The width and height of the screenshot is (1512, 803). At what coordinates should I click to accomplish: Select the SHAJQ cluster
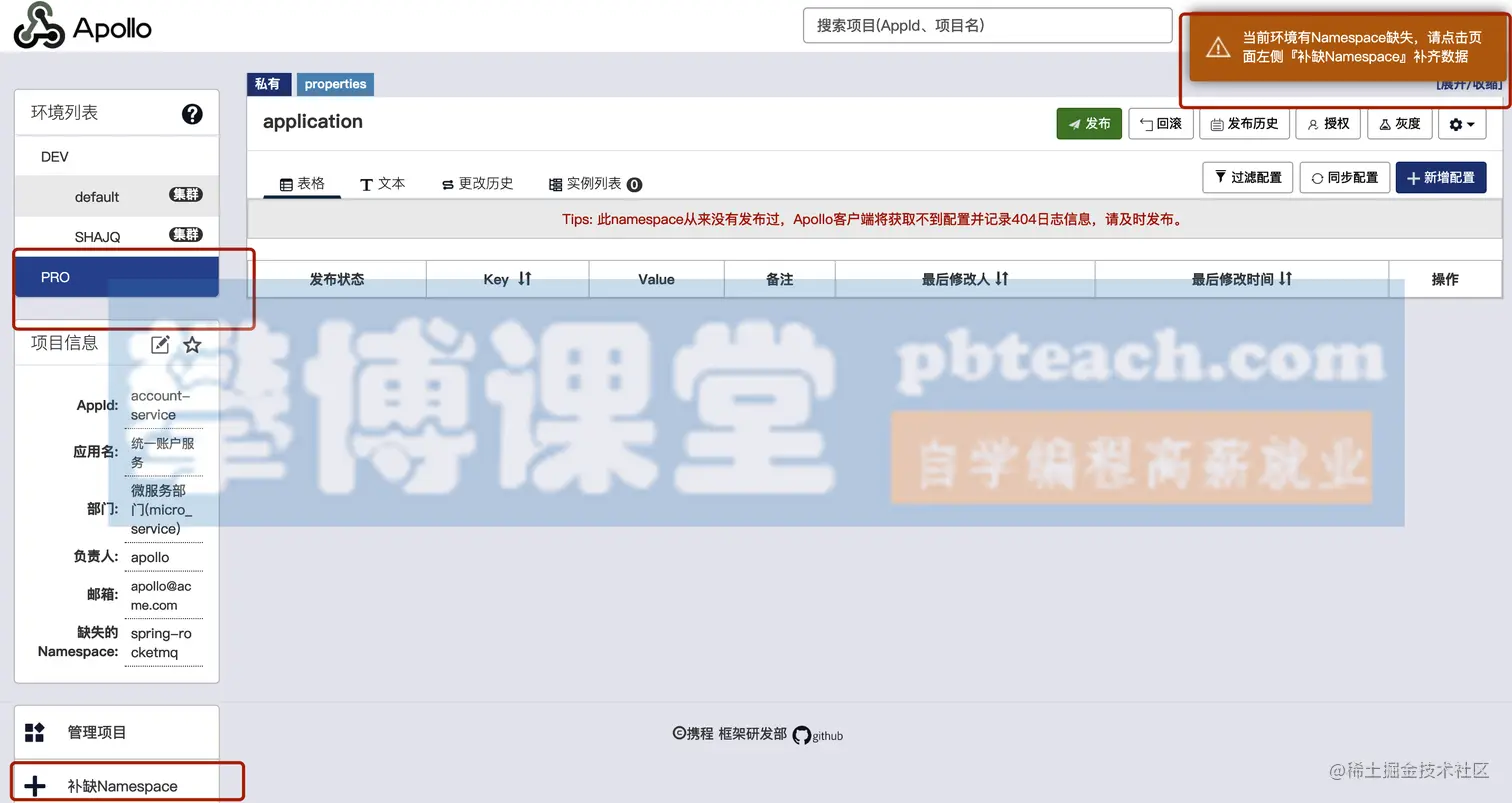(116, 236)
